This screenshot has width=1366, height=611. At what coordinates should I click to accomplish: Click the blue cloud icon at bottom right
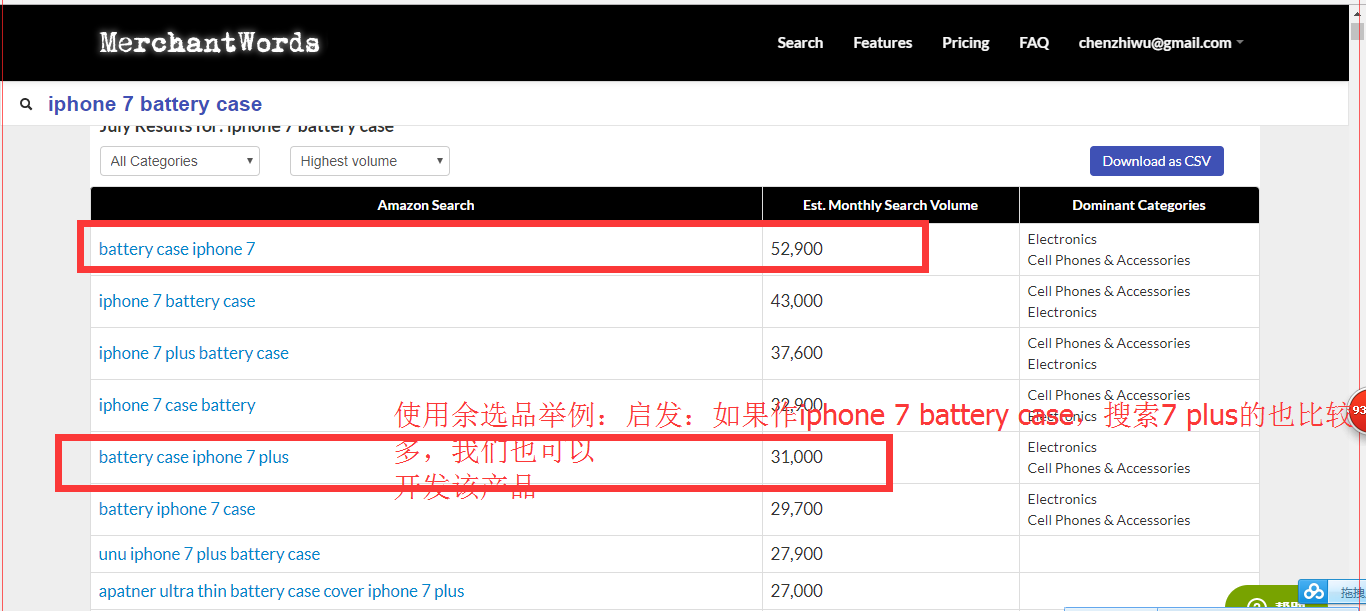[x=1313, y=592]
